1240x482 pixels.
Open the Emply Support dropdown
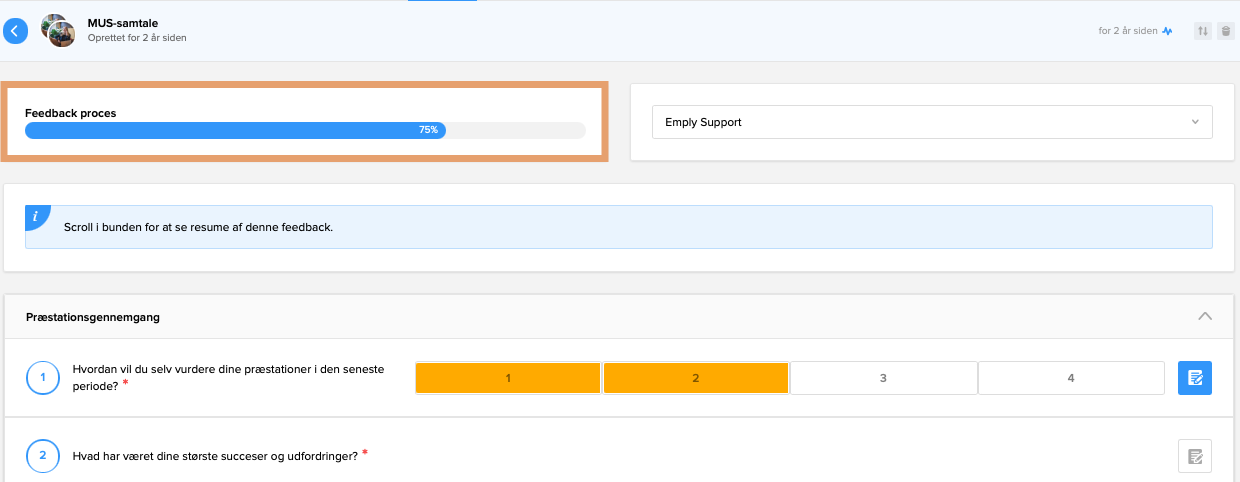tap(931, 122)
